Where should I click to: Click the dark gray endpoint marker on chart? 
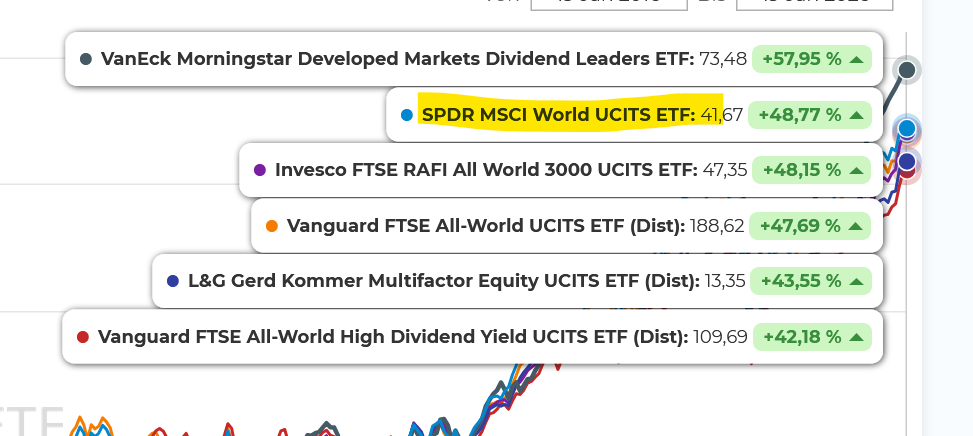pos(907,70)
